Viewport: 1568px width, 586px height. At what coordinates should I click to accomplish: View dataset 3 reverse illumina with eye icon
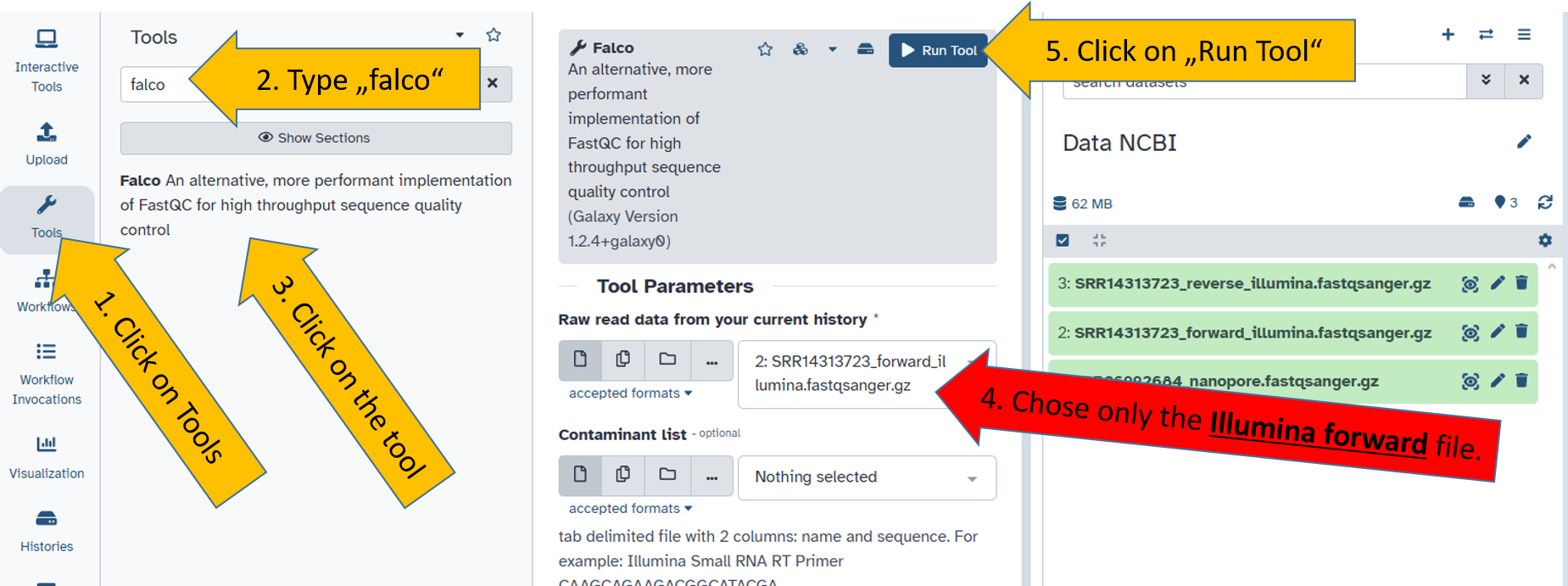pos(1470,284)
